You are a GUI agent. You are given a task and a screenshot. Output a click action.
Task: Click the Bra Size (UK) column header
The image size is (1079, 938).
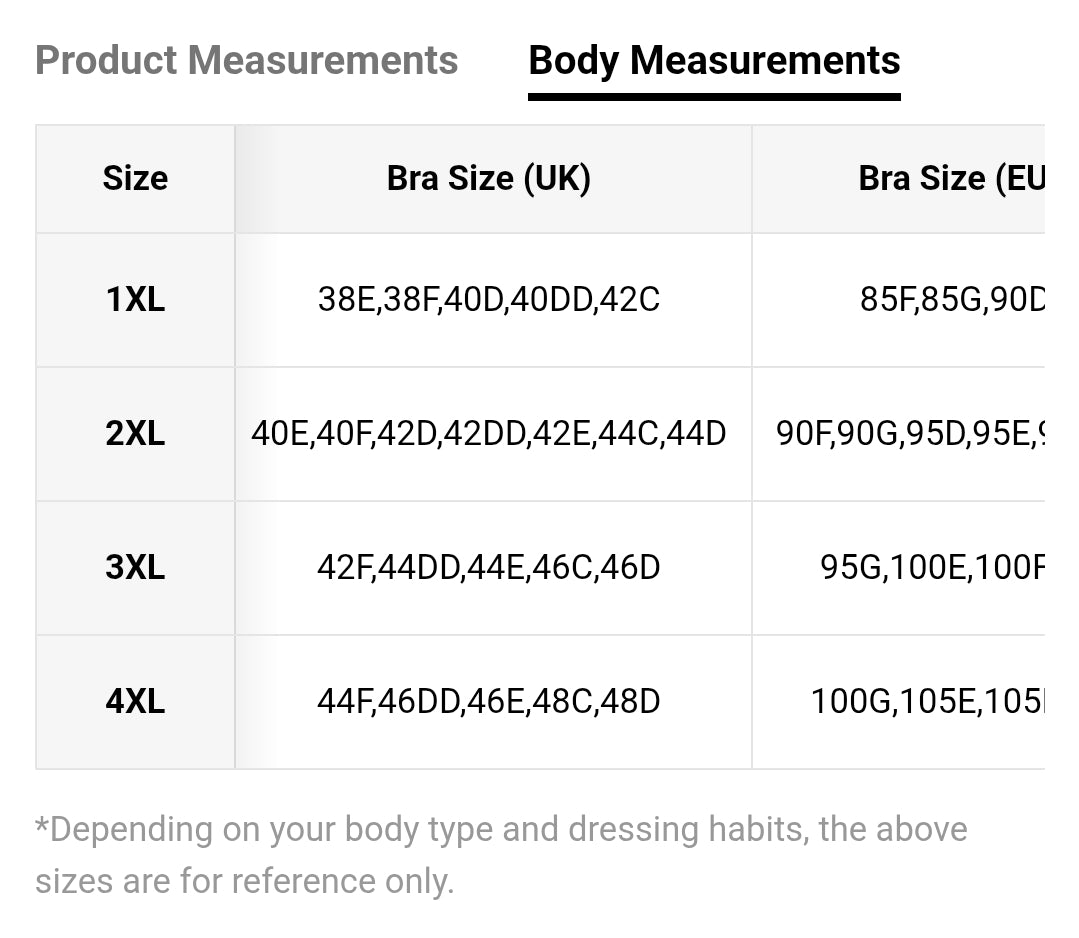point(489,179)
